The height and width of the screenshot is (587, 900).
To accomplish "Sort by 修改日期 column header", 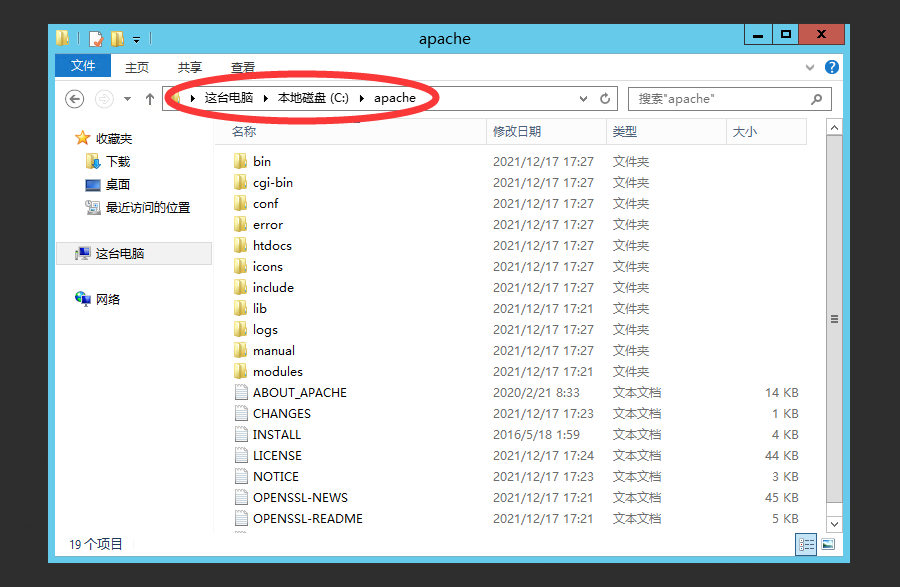I will (546, 131).
